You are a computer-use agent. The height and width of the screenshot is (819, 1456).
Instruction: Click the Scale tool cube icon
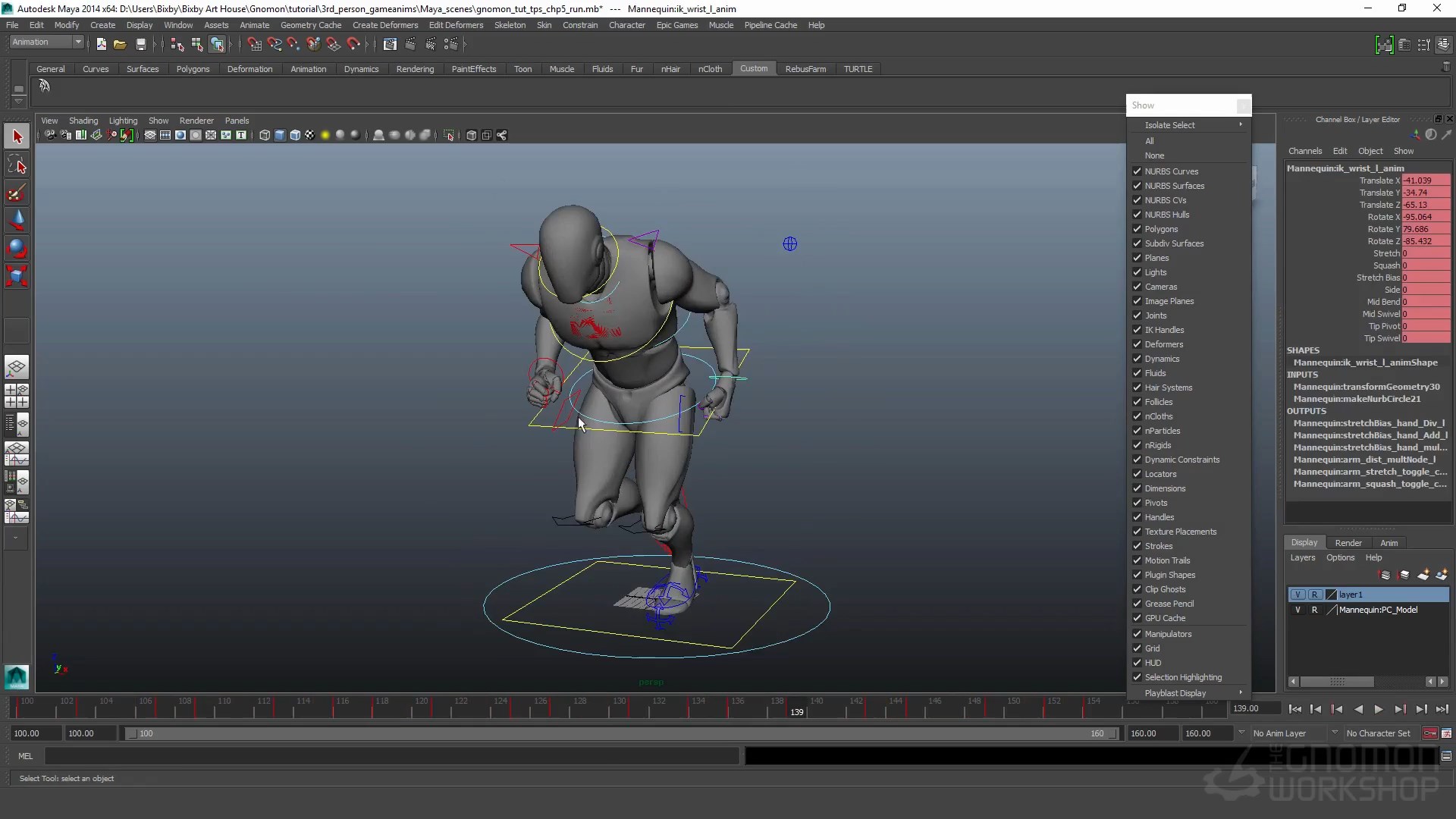[17, 275]
